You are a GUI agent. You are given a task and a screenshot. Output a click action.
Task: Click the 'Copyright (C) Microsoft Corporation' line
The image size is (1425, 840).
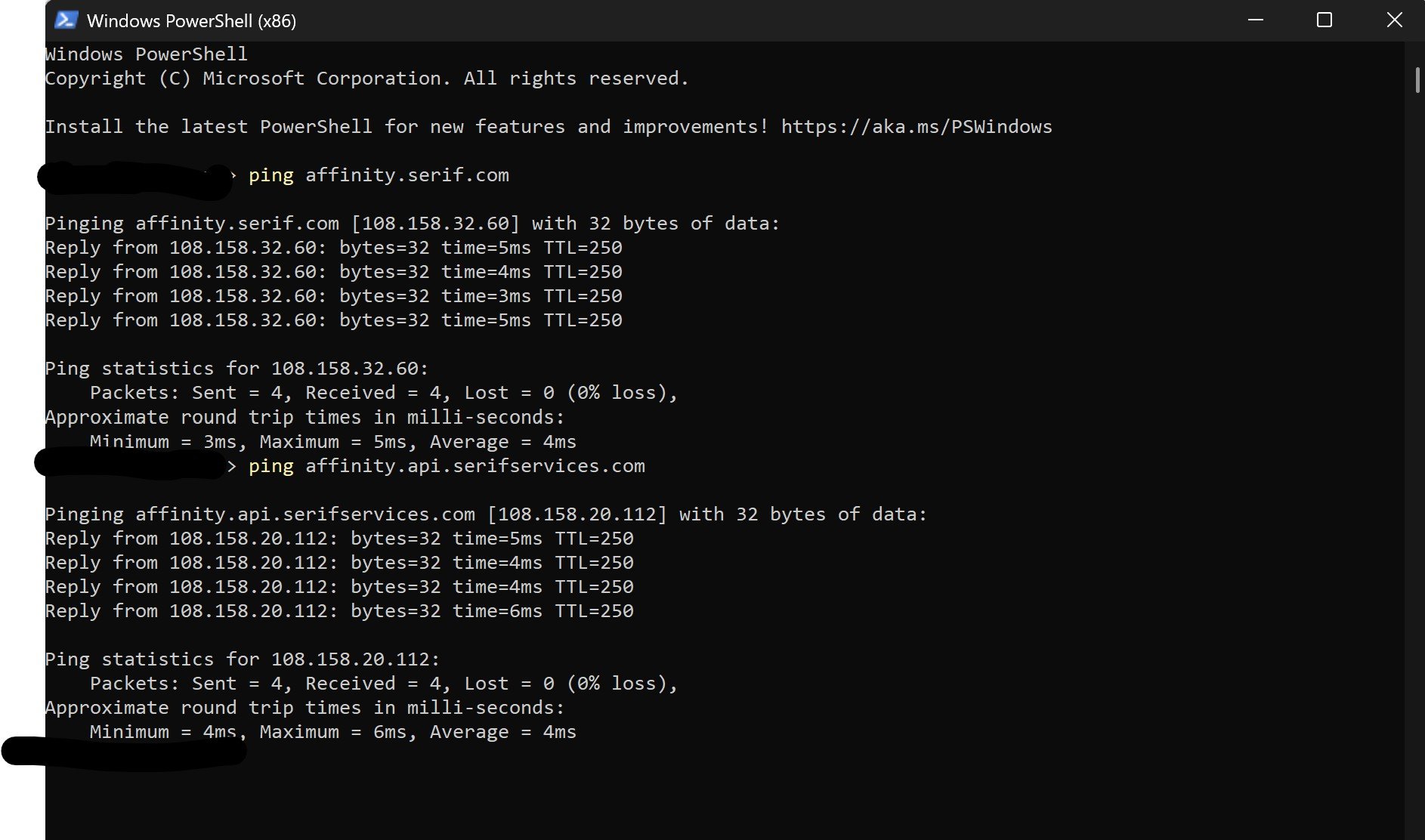coord(366,79)
